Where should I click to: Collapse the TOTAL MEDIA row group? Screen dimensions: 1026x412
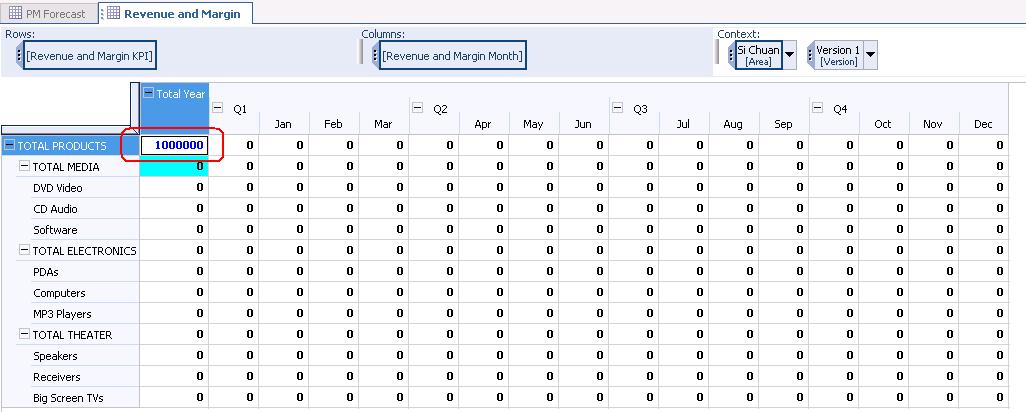[x=25, y=167]
